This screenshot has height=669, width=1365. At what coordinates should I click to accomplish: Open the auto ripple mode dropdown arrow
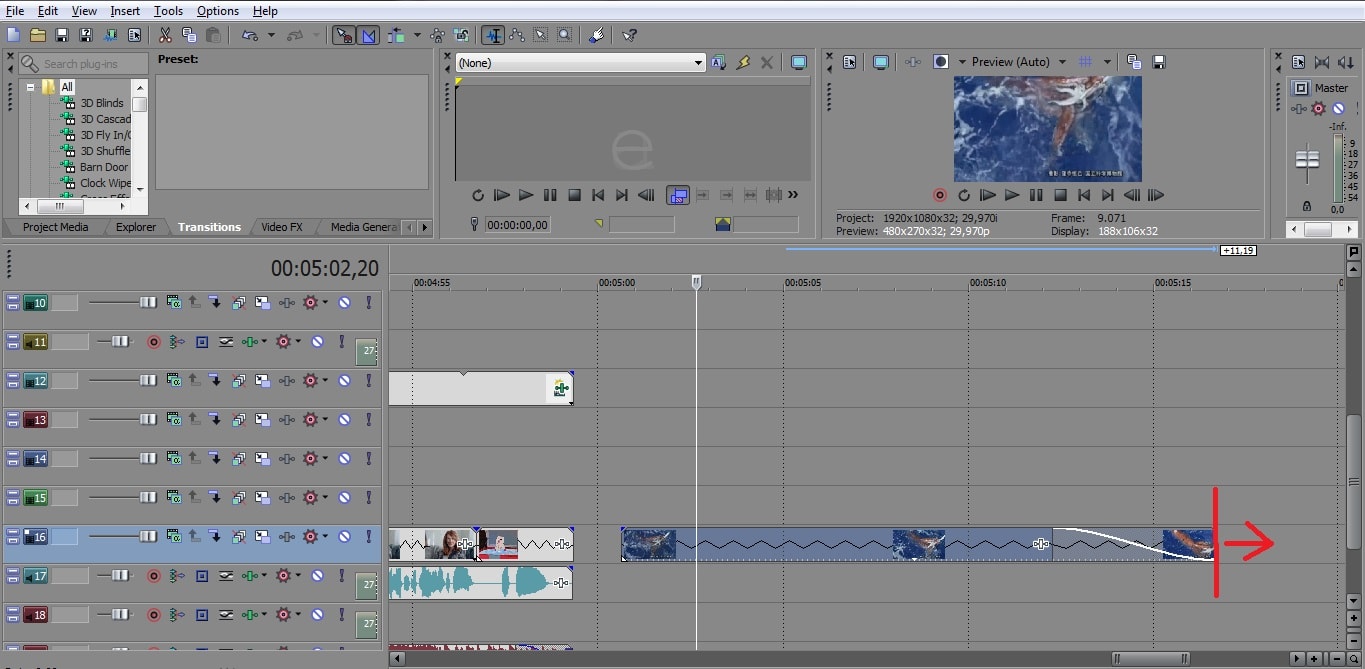click(x=417, y=35)
